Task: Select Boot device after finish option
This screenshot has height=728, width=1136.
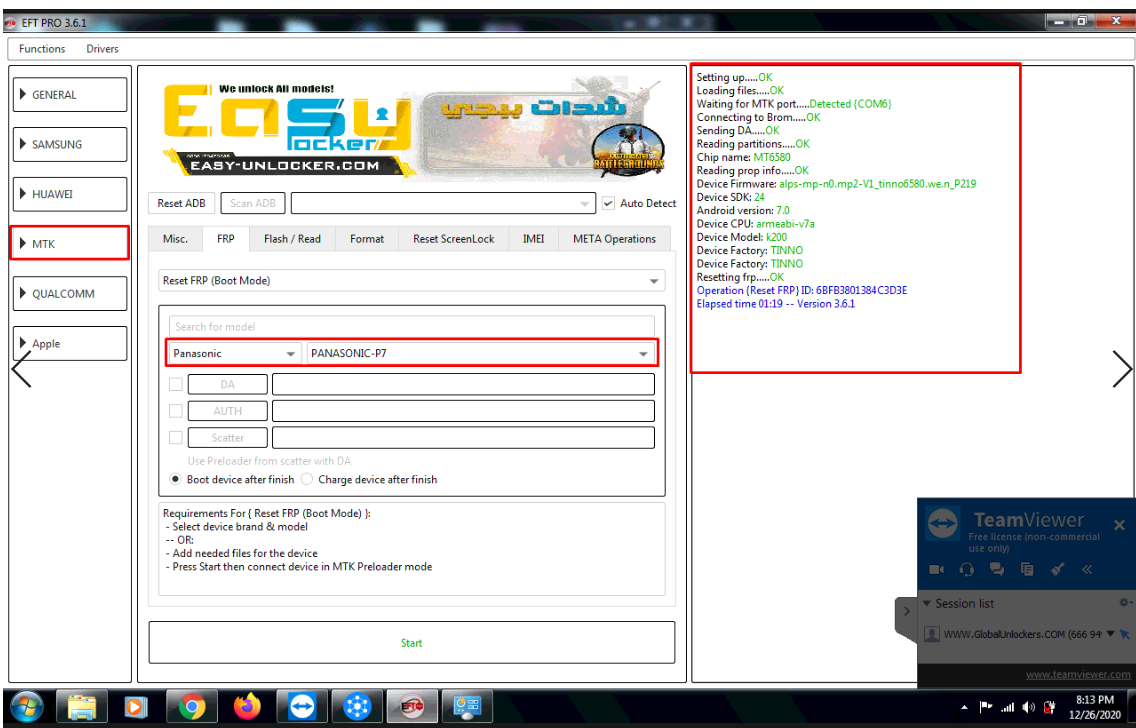Action: tap(175, 479)
